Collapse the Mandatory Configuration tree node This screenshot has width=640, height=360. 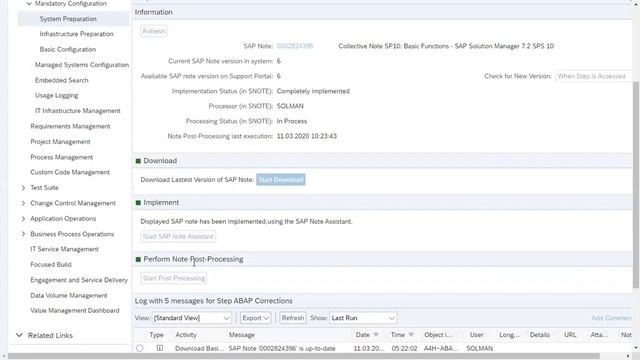pyautogui.click(x=29, y=4)
